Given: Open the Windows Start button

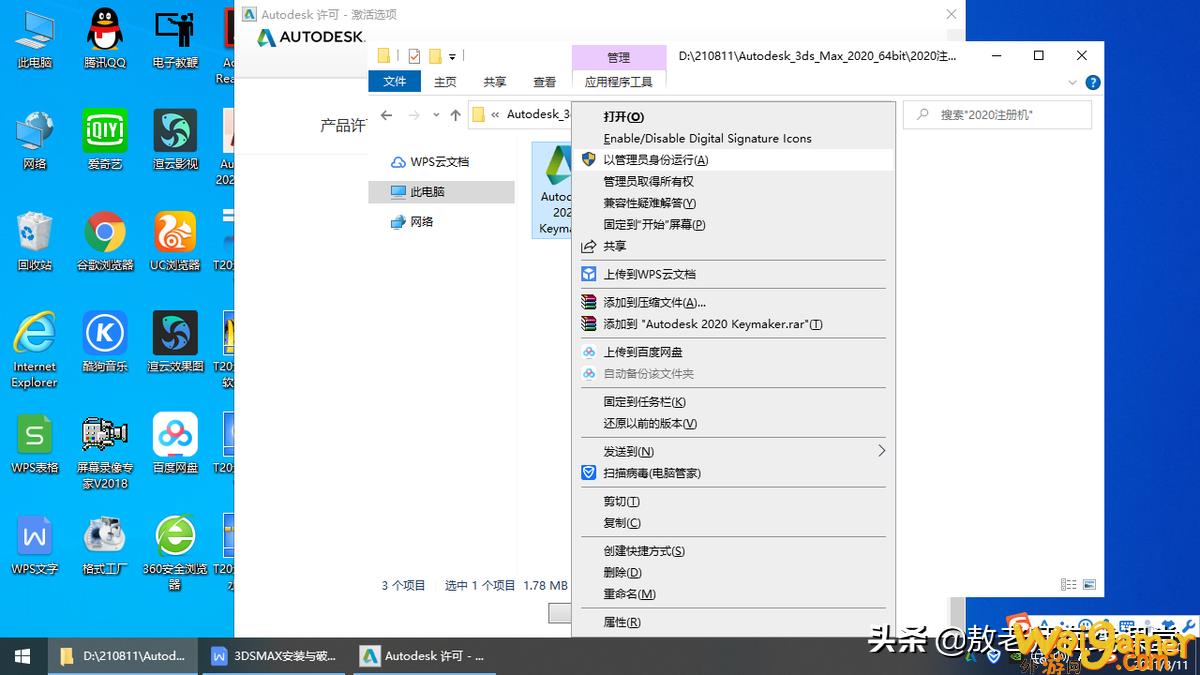Looking at the screenshot, I should tap(22, 656).
